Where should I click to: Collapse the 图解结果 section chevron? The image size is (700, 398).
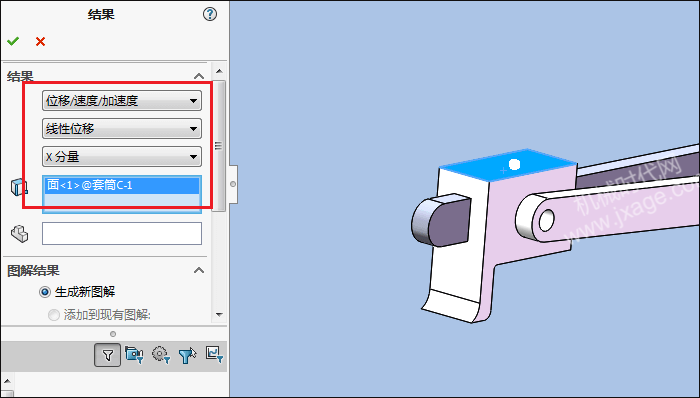pos(199,270)
